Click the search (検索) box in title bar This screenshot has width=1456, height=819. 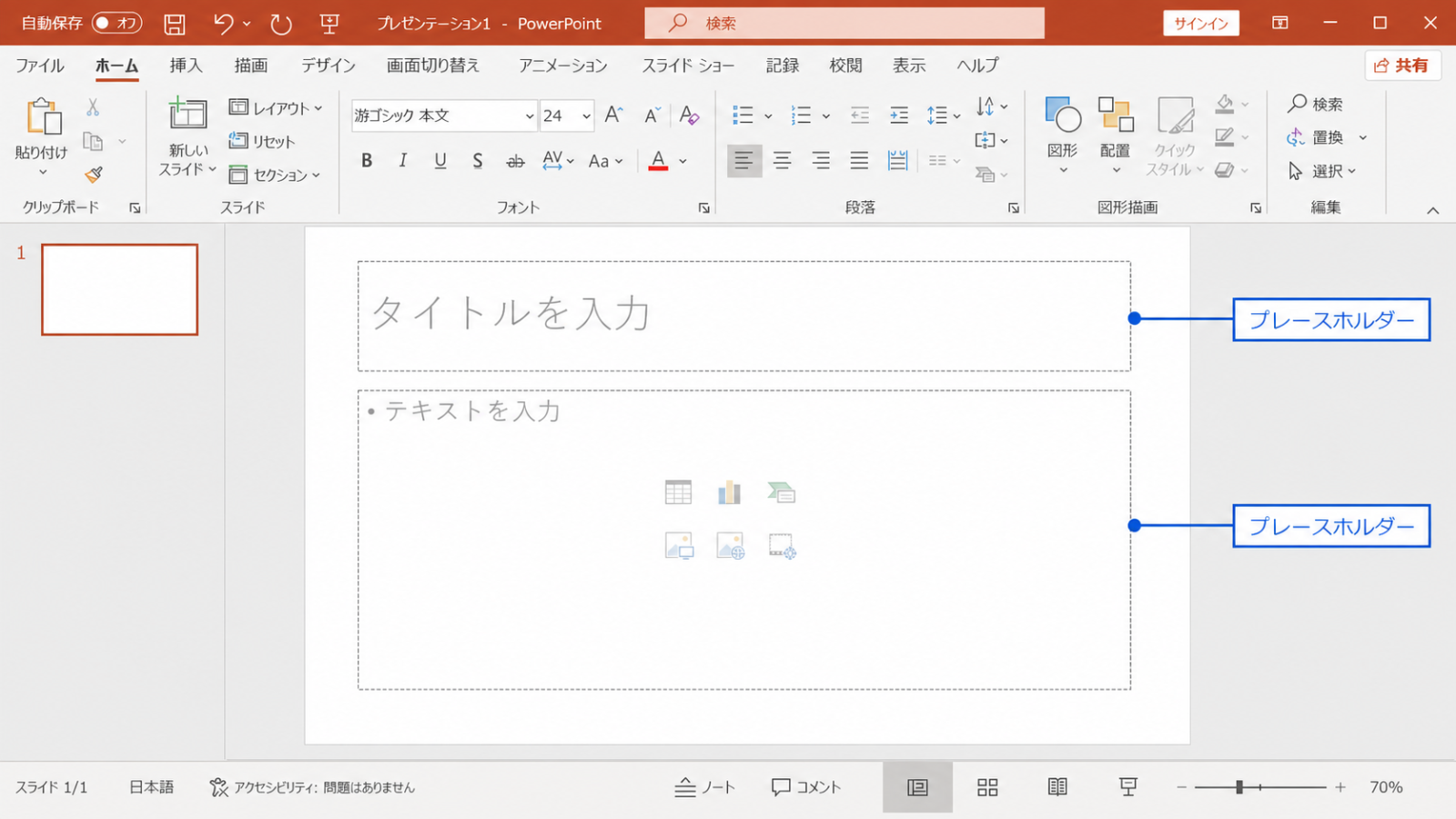pyautogui.click(x=844, y=24)
